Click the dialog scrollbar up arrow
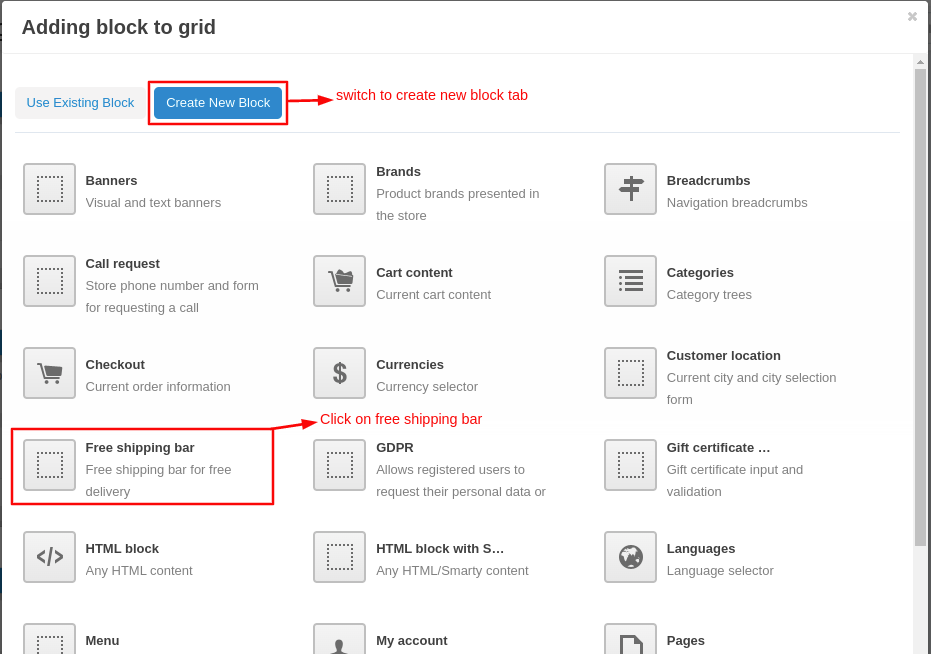This screenshot has height=654, width=931. (x=920, y=62)
